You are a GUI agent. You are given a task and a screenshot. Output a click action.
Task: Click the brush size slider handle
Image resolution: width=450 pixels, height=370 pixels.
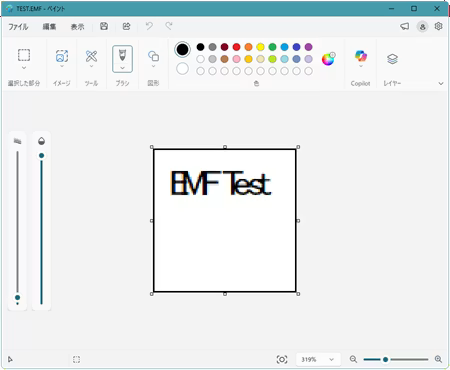17,297
